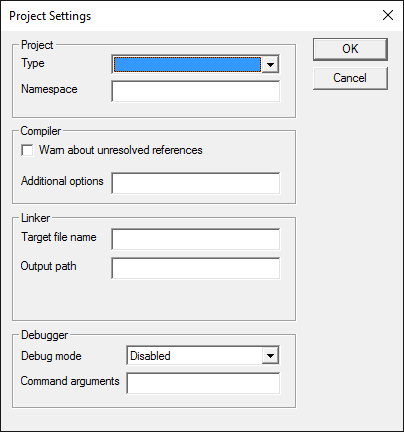Screen dimensions: 404x432
Task: Open the project Type dropdown arrow
Action: (x=270, y=64)
